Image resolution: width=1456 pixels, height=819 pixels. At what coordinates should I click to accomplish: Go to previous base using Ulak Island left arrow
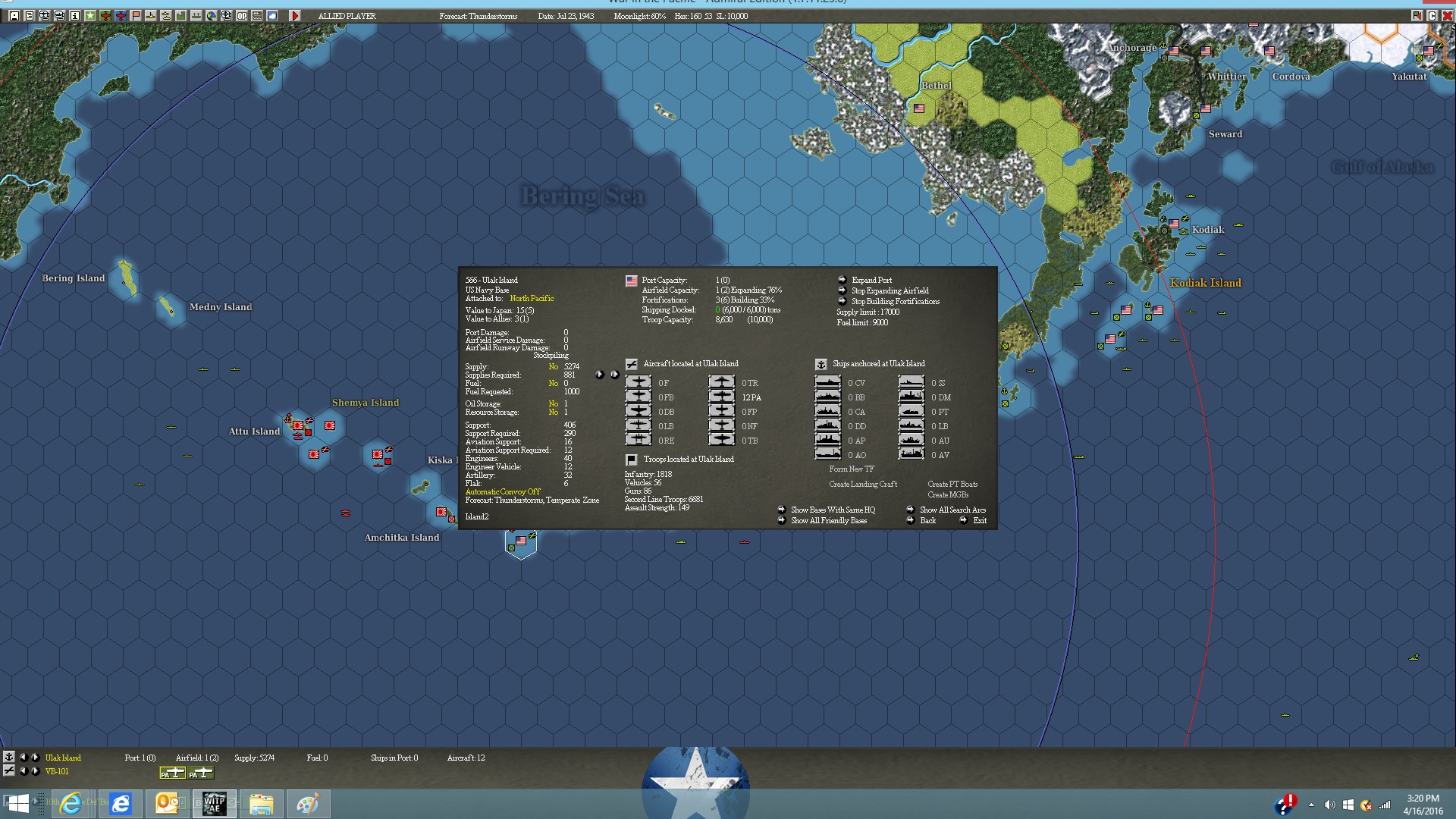(23, 757)
